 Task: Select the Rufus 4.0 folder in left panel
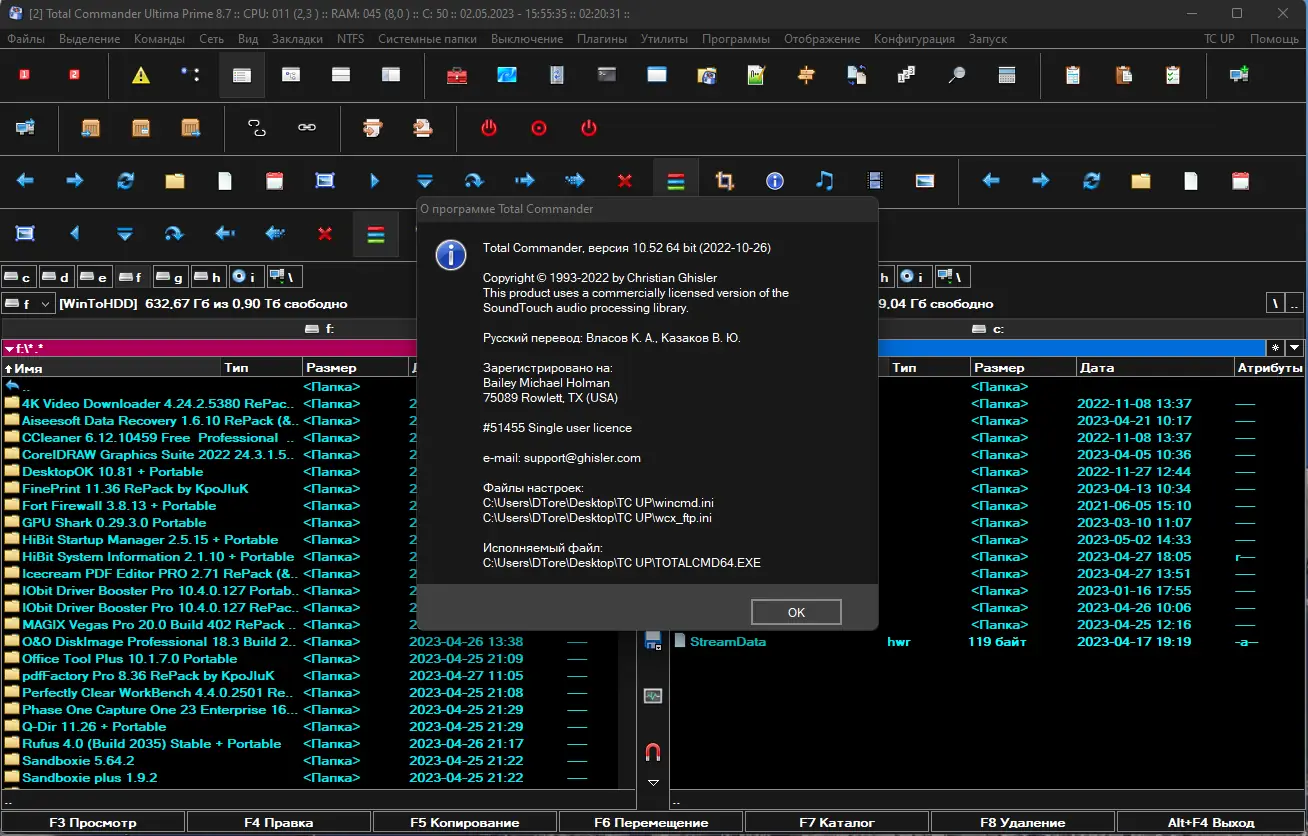tap(151, 744)
